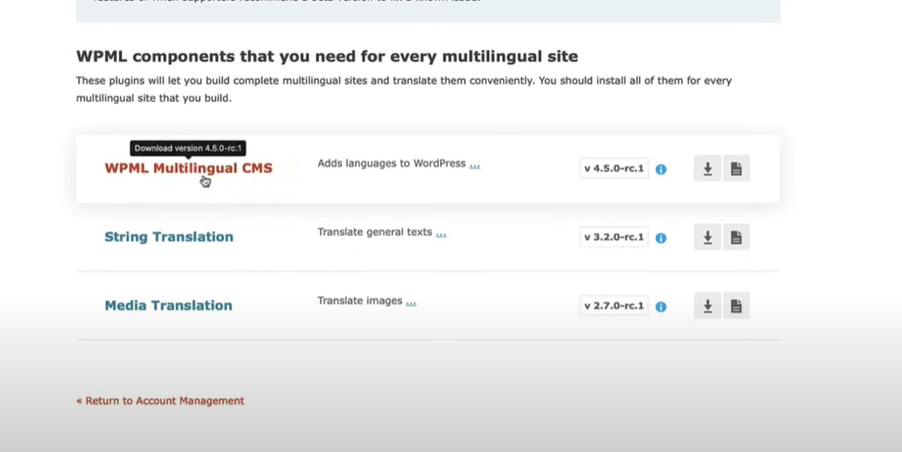The width and height of the screenshot is (902, 452).
Task: Open changelog document for Media Translation
Action: point(736,306)
